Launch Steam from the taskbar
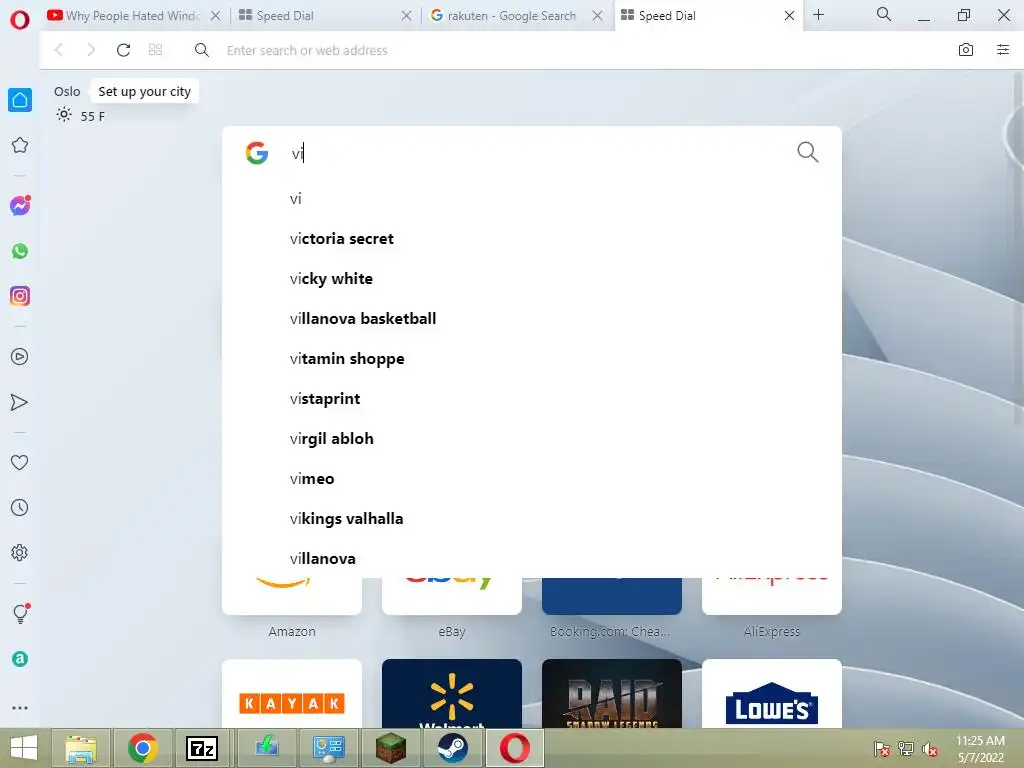Screen dimensions: 1024x768 453,748
